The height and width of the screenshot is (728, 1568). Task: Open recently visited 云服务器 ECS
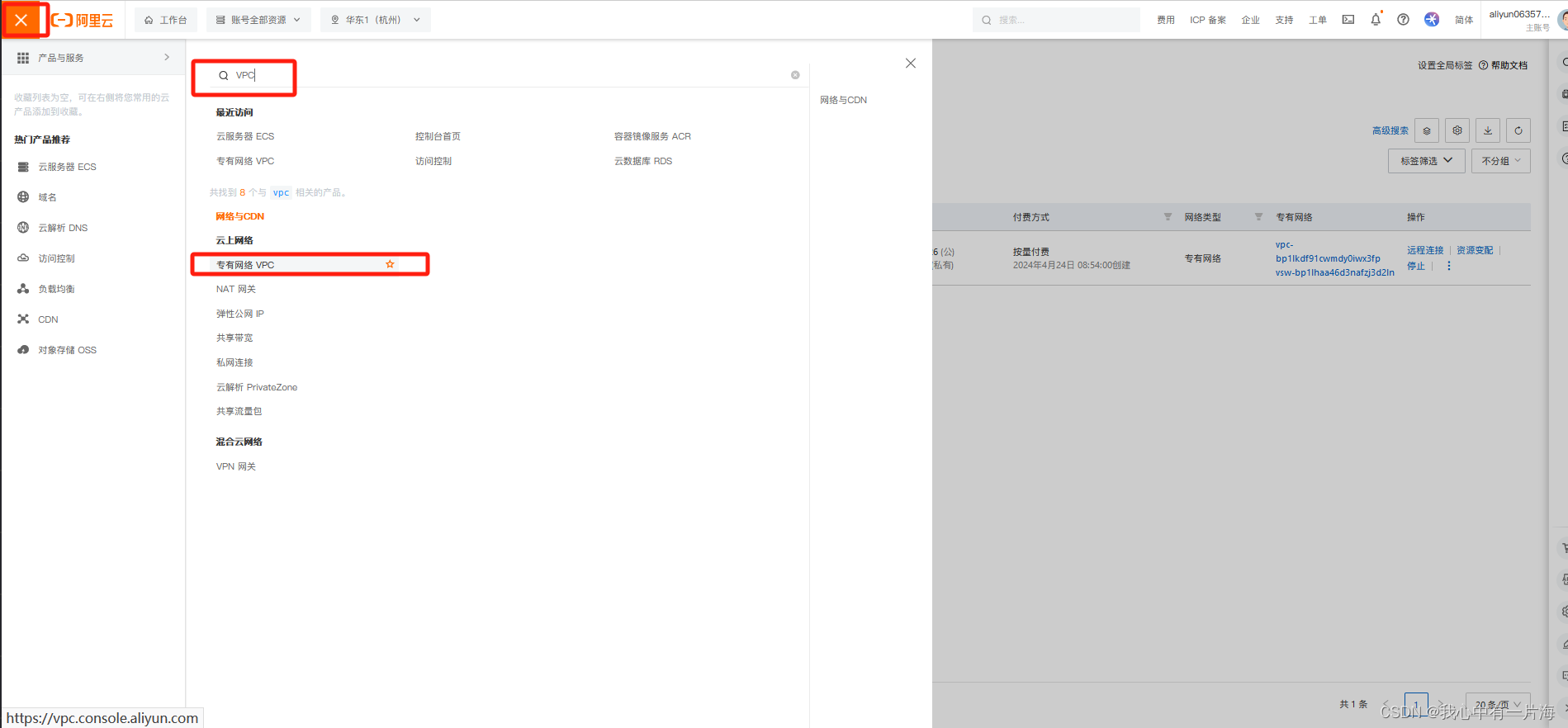[245, 136]
